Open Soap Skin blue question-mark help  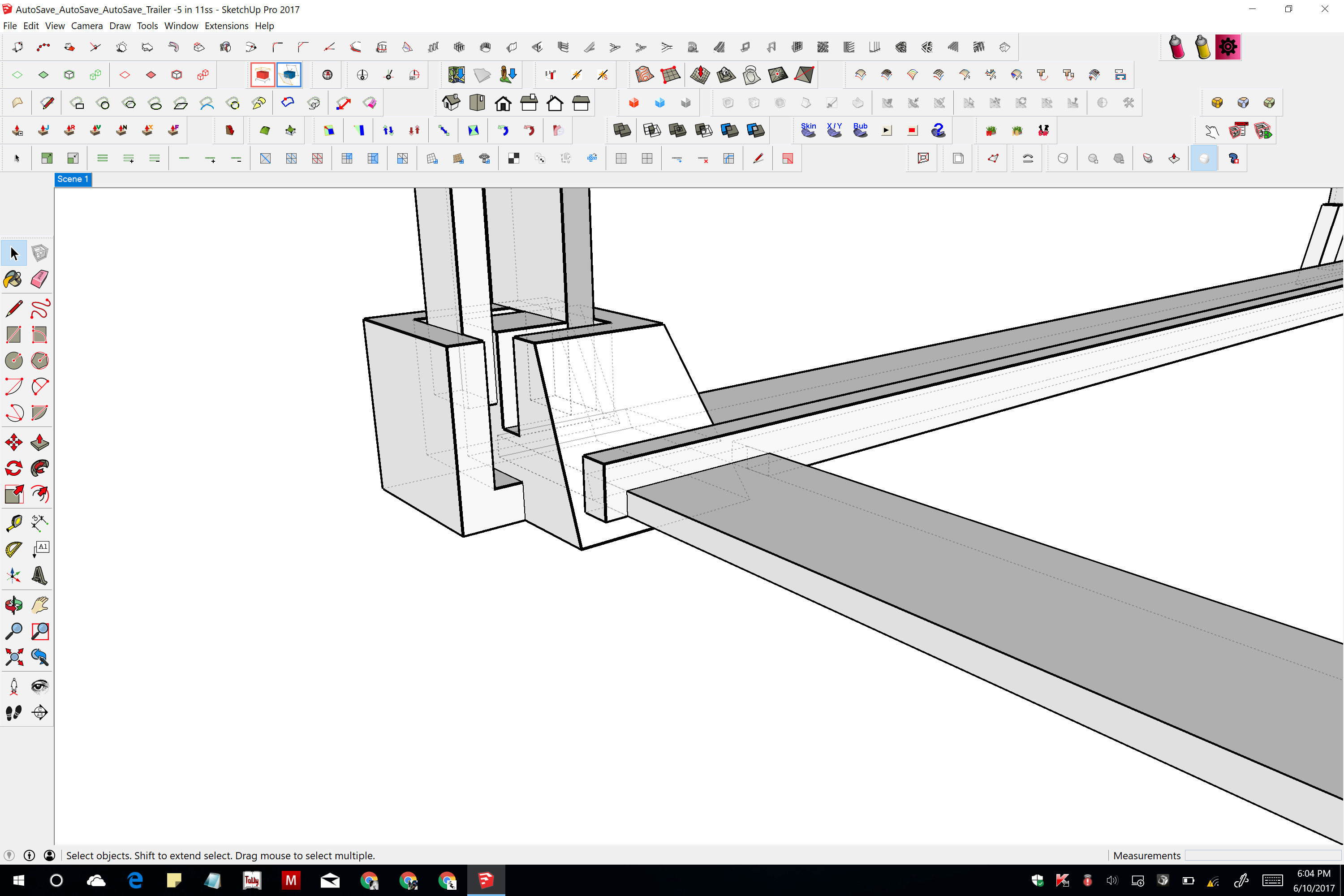[938, 130]
